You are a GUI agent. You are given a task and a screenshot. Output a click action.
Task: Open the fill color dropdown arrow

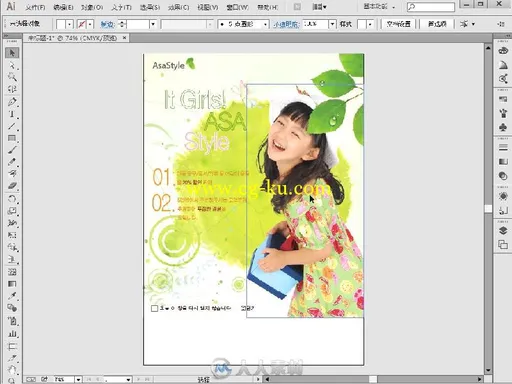pos(69,24)
